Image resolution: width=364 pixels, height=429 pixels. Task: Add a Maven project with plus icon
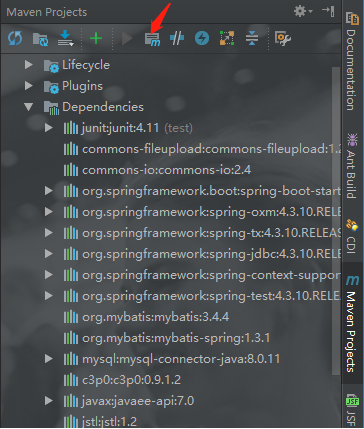coord(96,39)
